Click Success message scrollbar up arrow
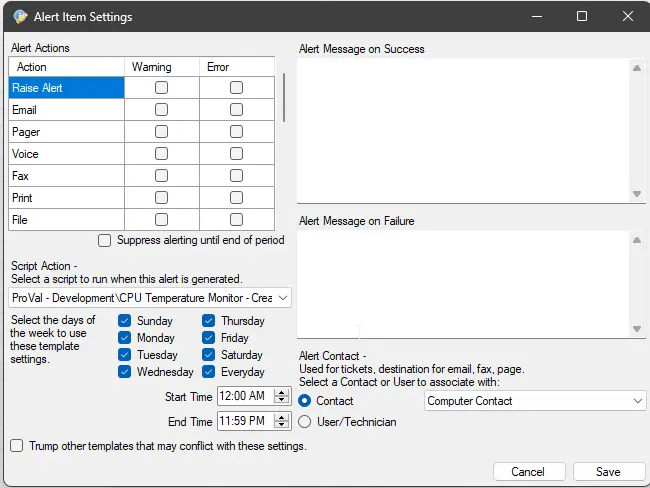 point(637,68)
